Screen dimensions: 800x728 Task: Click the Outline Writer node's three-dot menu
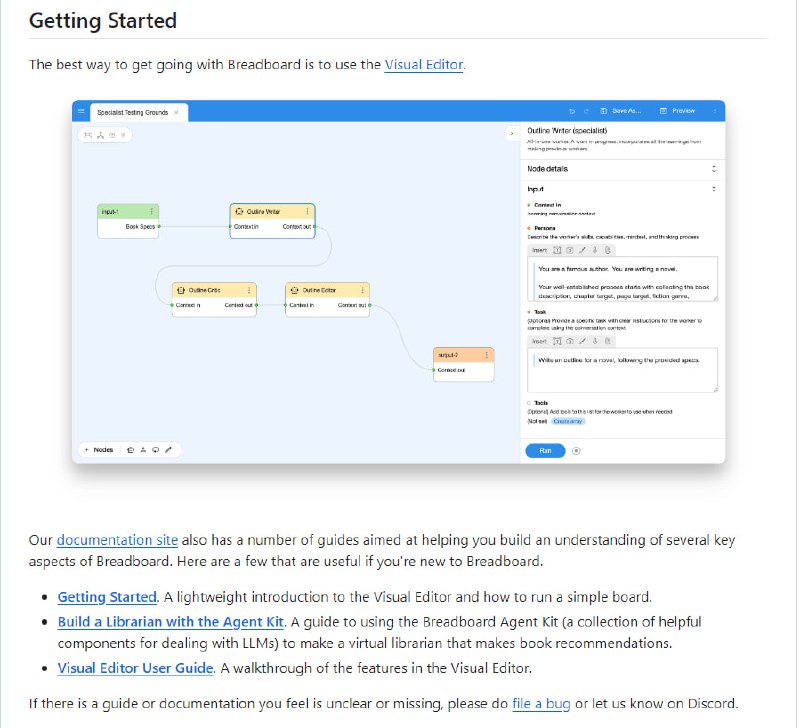pyautogui.click(x=306, y=211)
